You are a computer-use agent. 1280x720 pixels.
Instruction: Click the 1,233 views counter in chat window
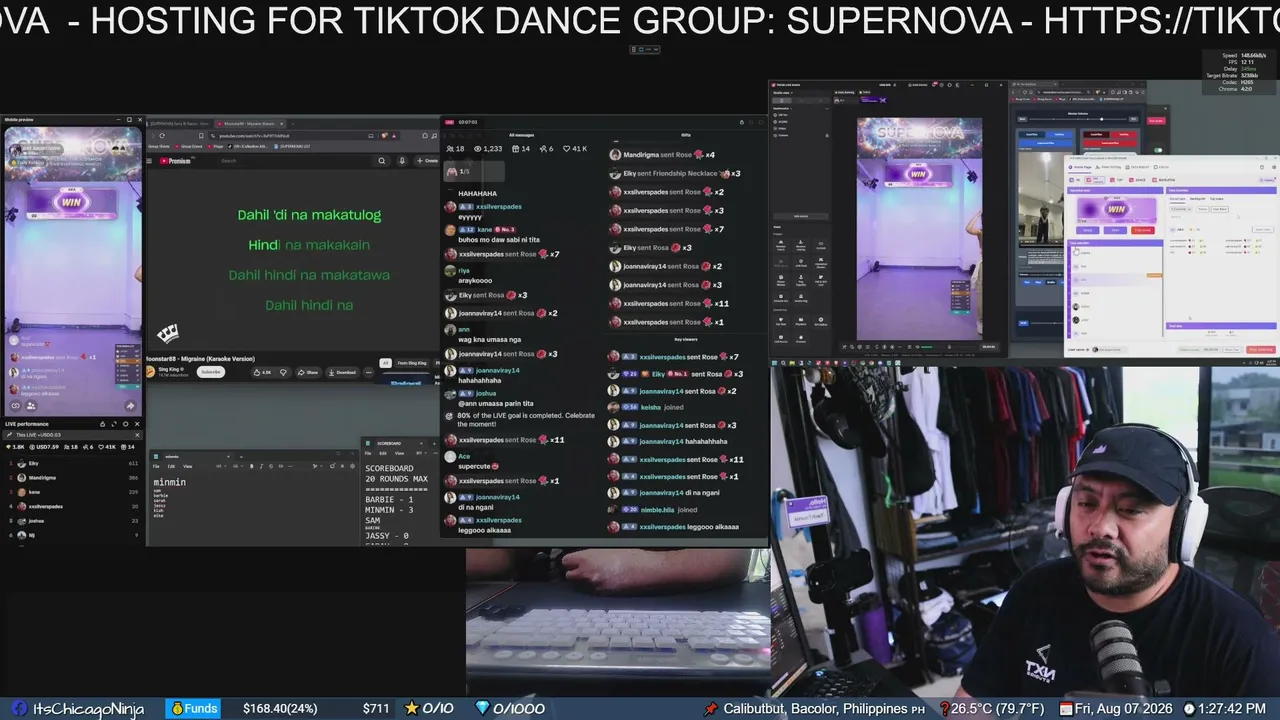coord(488,148)
